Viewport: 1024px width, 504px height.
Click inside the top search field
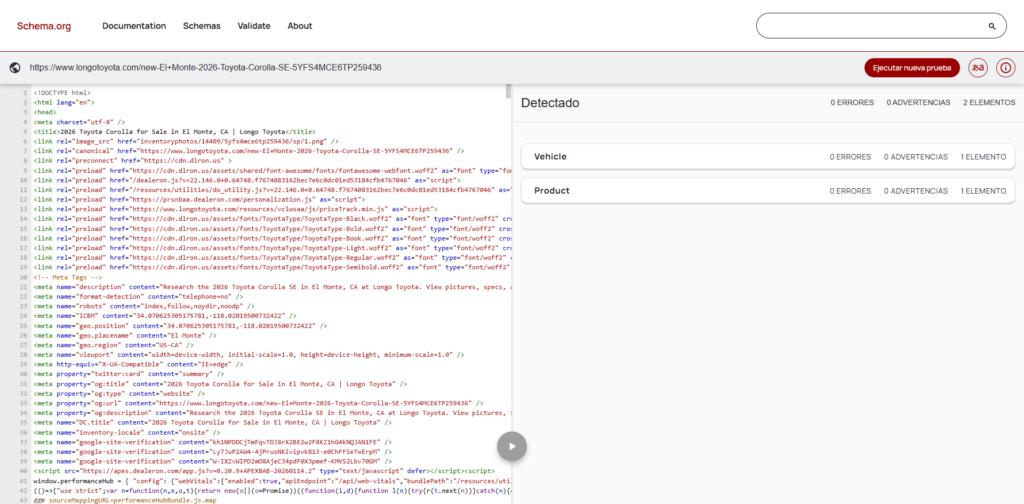(x=870, y=26)
